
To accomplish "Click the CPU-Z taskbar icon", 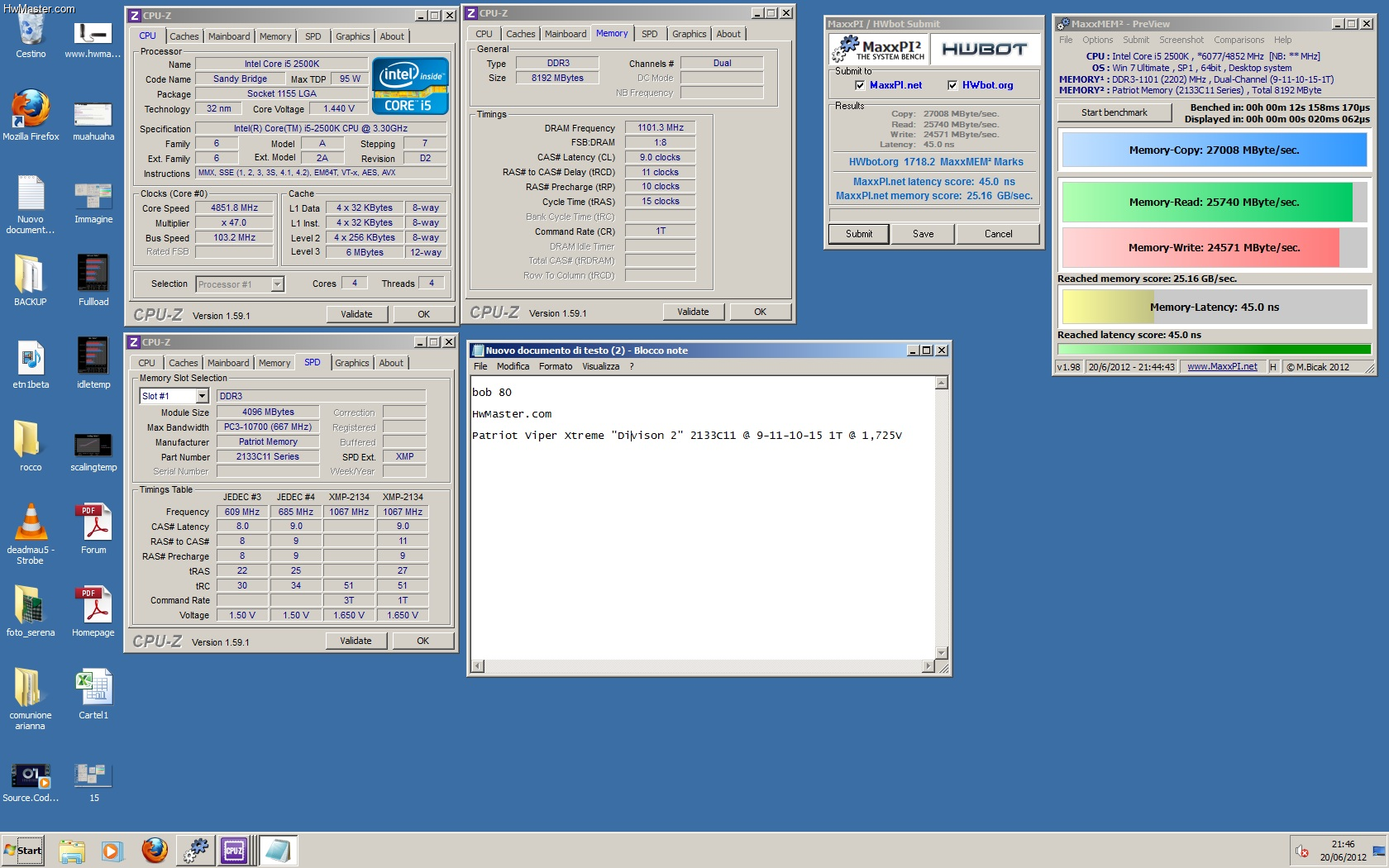I will 234,851.
